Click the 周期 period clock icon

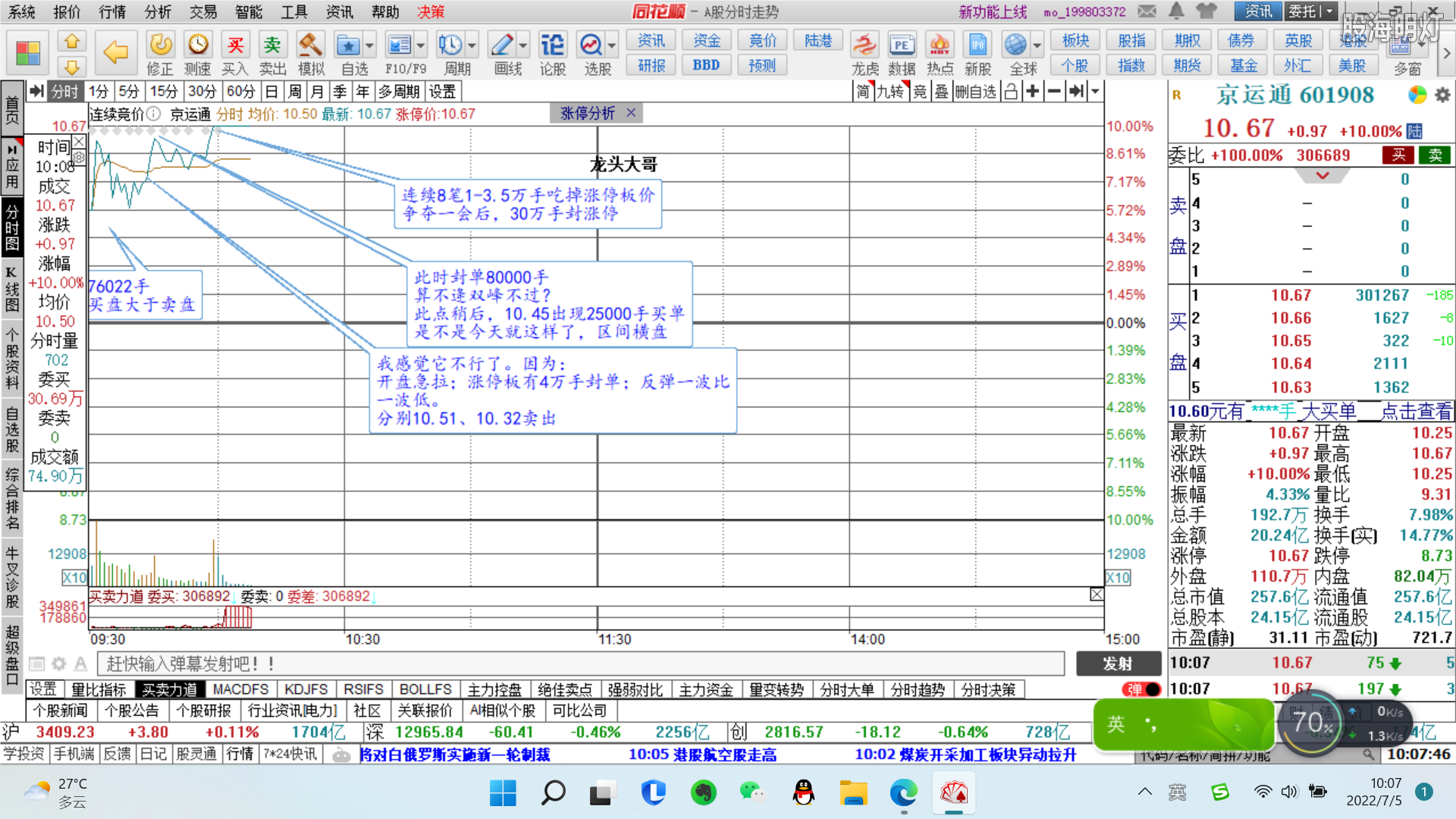coord(450,45)
